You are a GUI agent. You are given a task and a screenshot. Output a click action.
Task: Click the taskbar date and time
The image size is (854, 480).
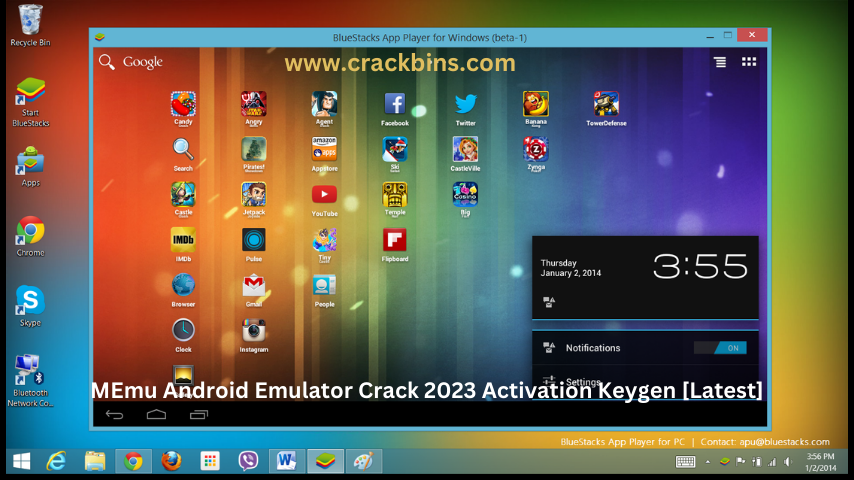[x=821, y=462]
